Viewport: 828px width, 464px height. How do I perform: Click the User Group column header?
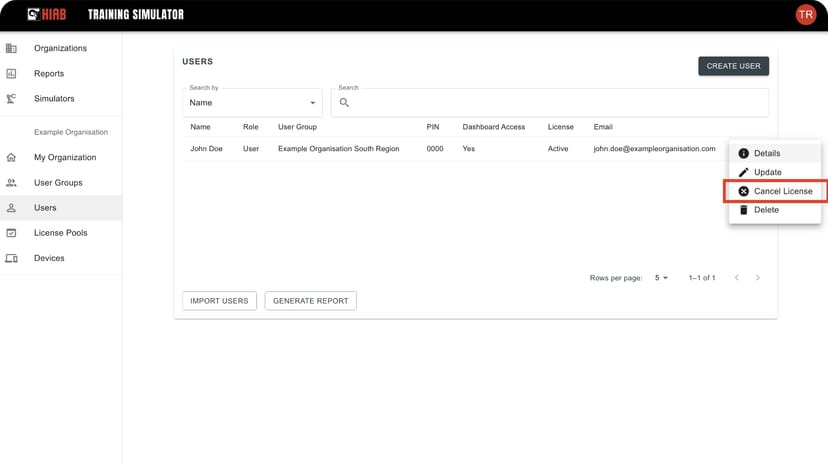pos(297,127)
